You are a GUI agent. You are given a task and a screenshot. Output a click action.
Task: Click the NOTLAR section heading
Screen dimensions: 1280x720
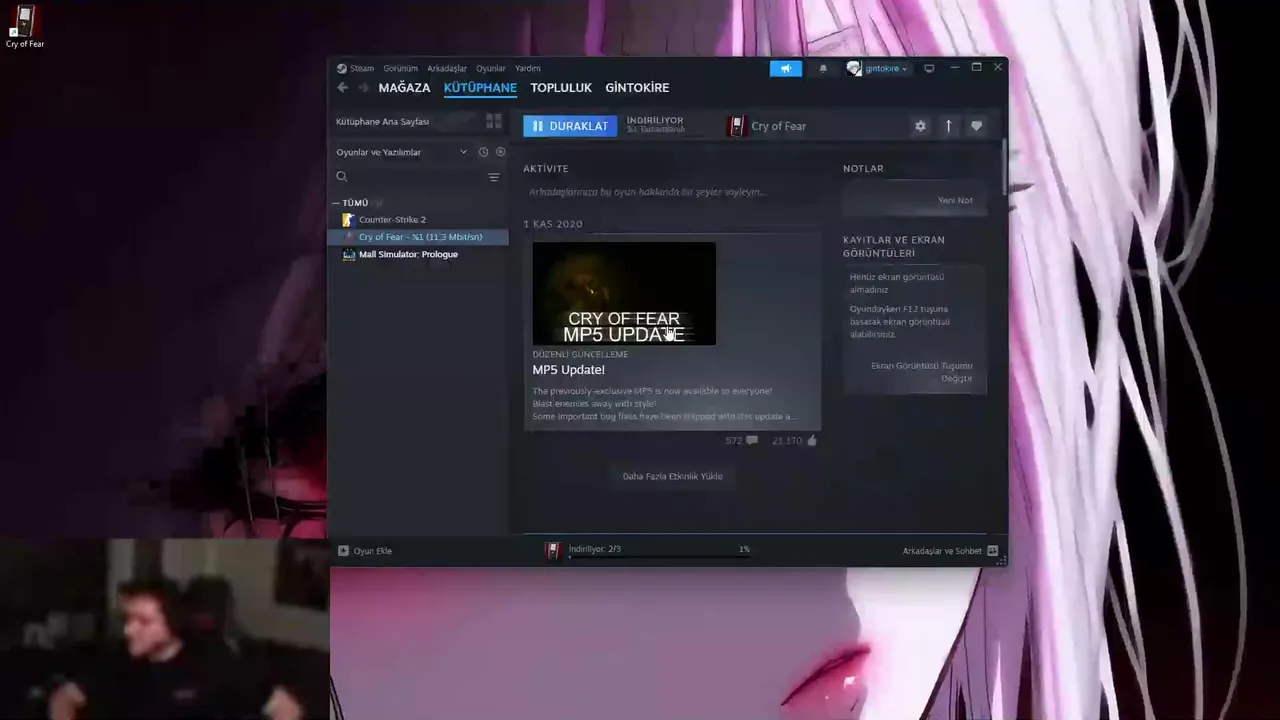863,169
